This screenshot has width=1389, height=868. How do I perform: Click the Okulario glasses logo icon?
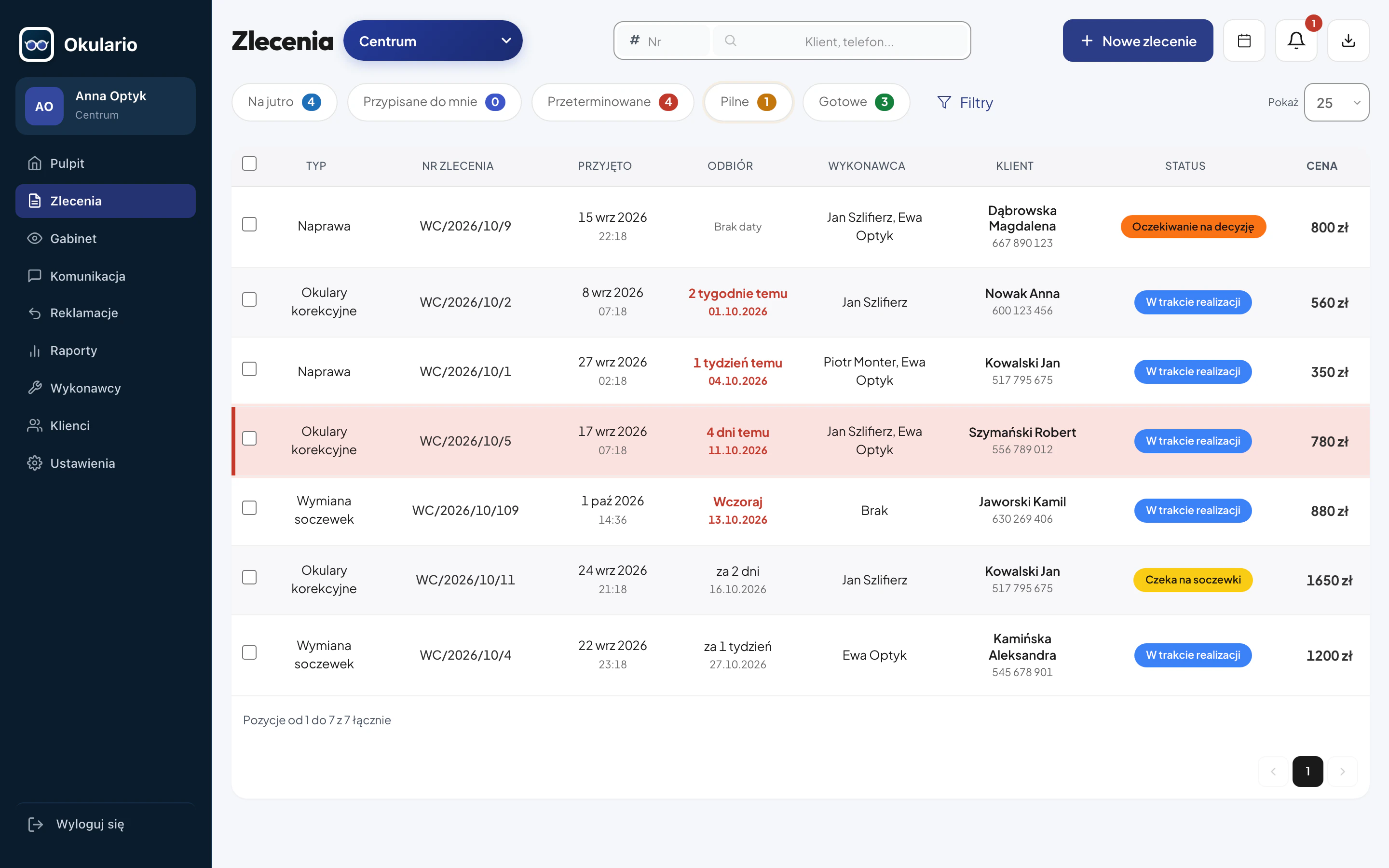(x=37, y=44)
